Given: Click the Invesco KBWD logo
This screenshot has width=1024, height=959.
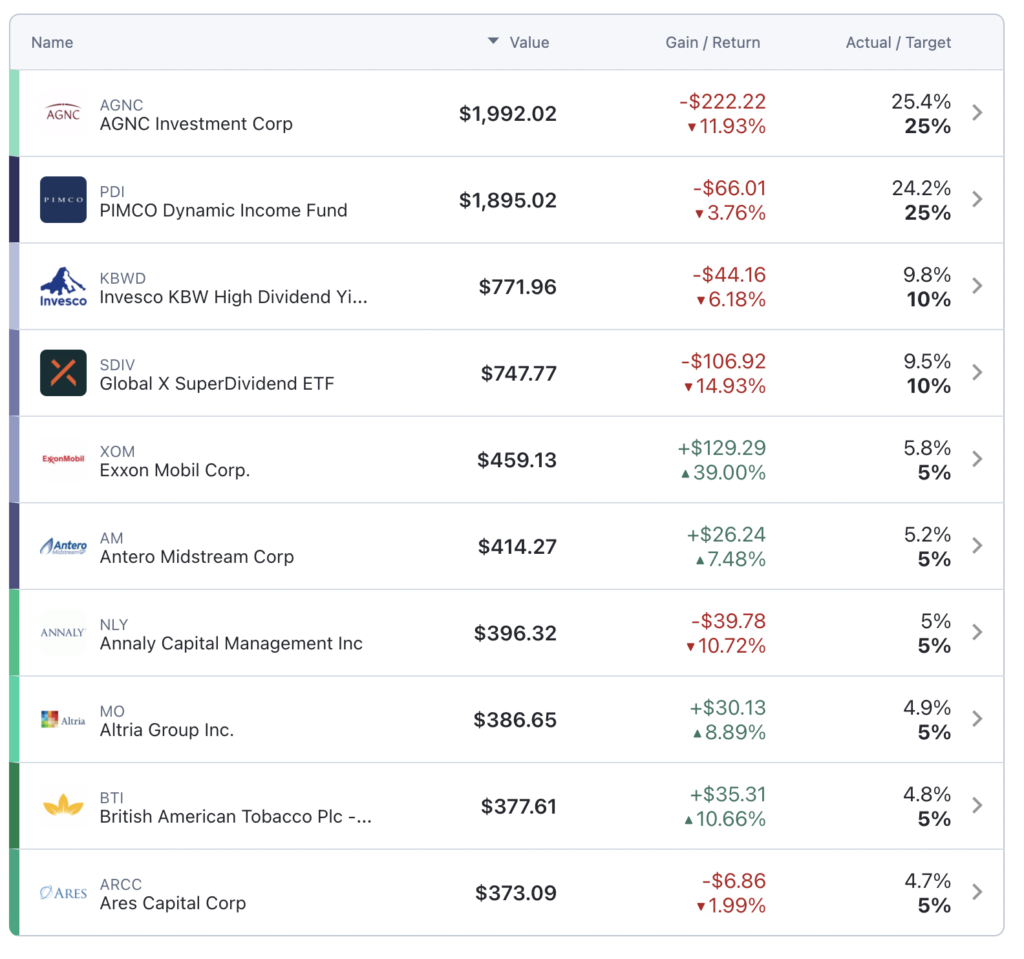Looking at the screenshot, I should point(63,286).
